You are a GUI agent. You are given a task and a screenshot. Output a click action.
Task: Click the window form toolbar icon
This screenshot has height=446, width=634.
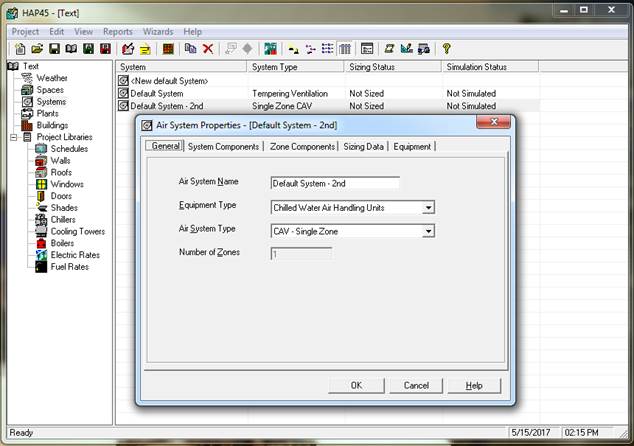(x=367, y=49)
